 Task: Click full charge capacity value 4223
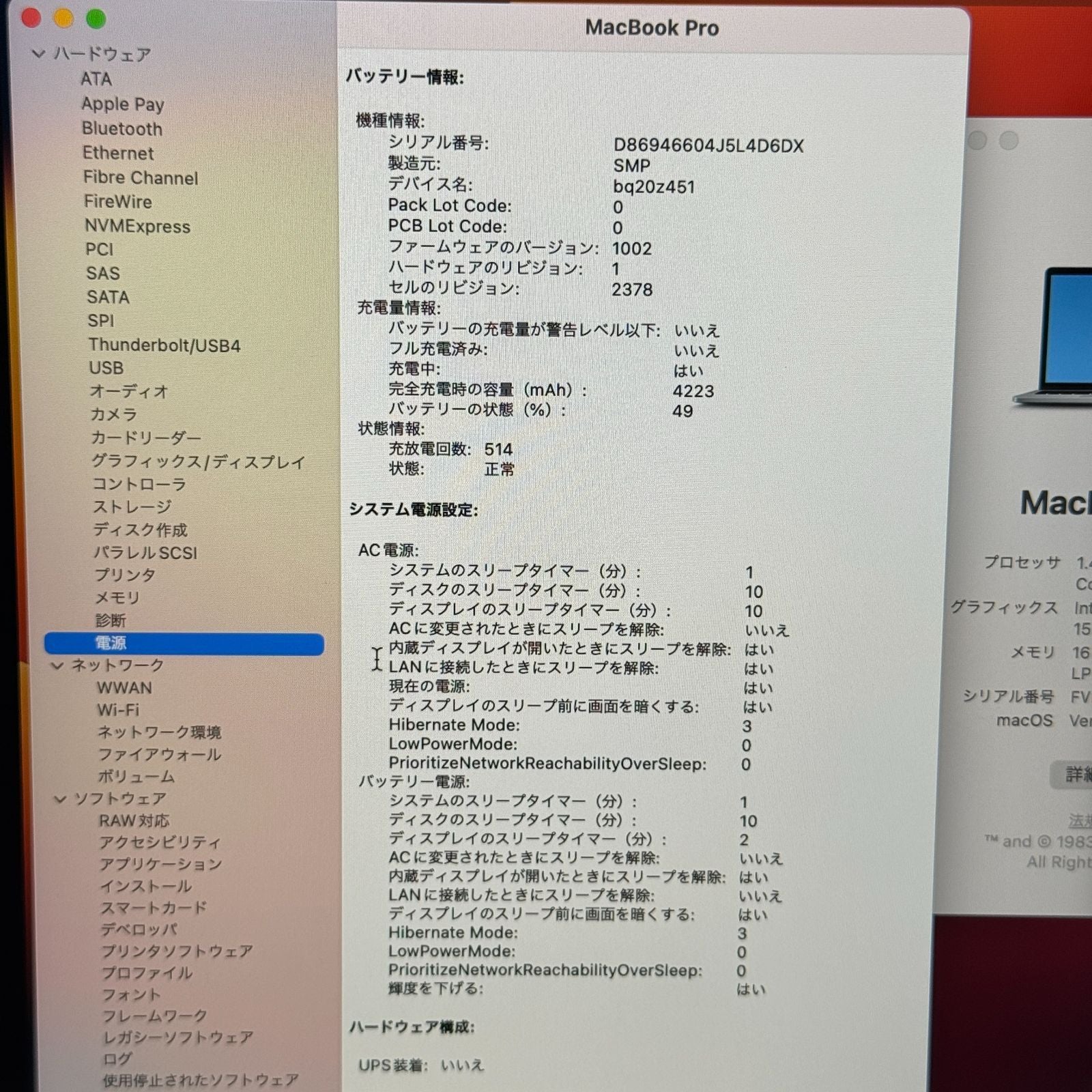[x=693, y=392]
